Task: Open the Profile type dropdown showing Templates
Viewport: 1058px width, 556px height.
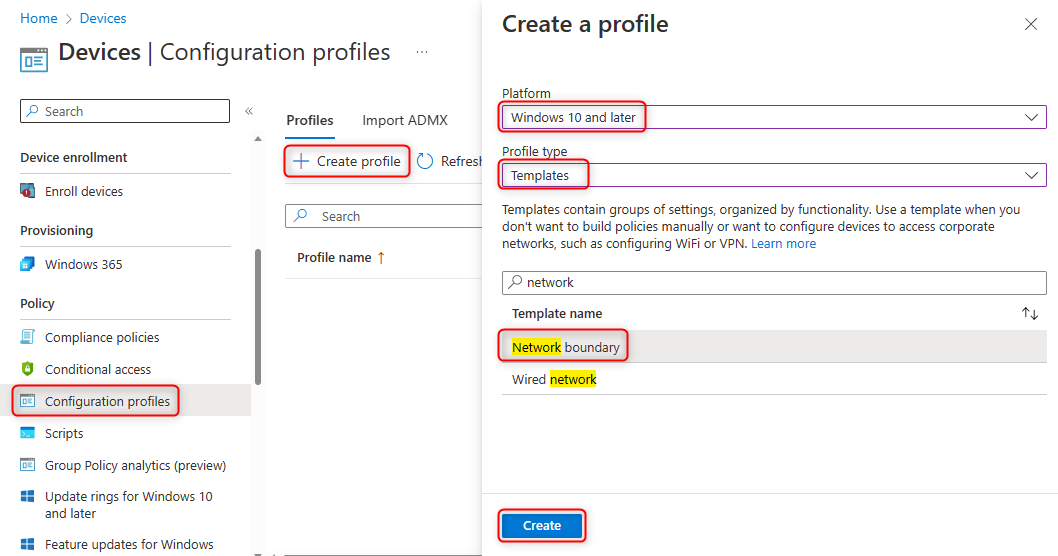Action: 774,175
